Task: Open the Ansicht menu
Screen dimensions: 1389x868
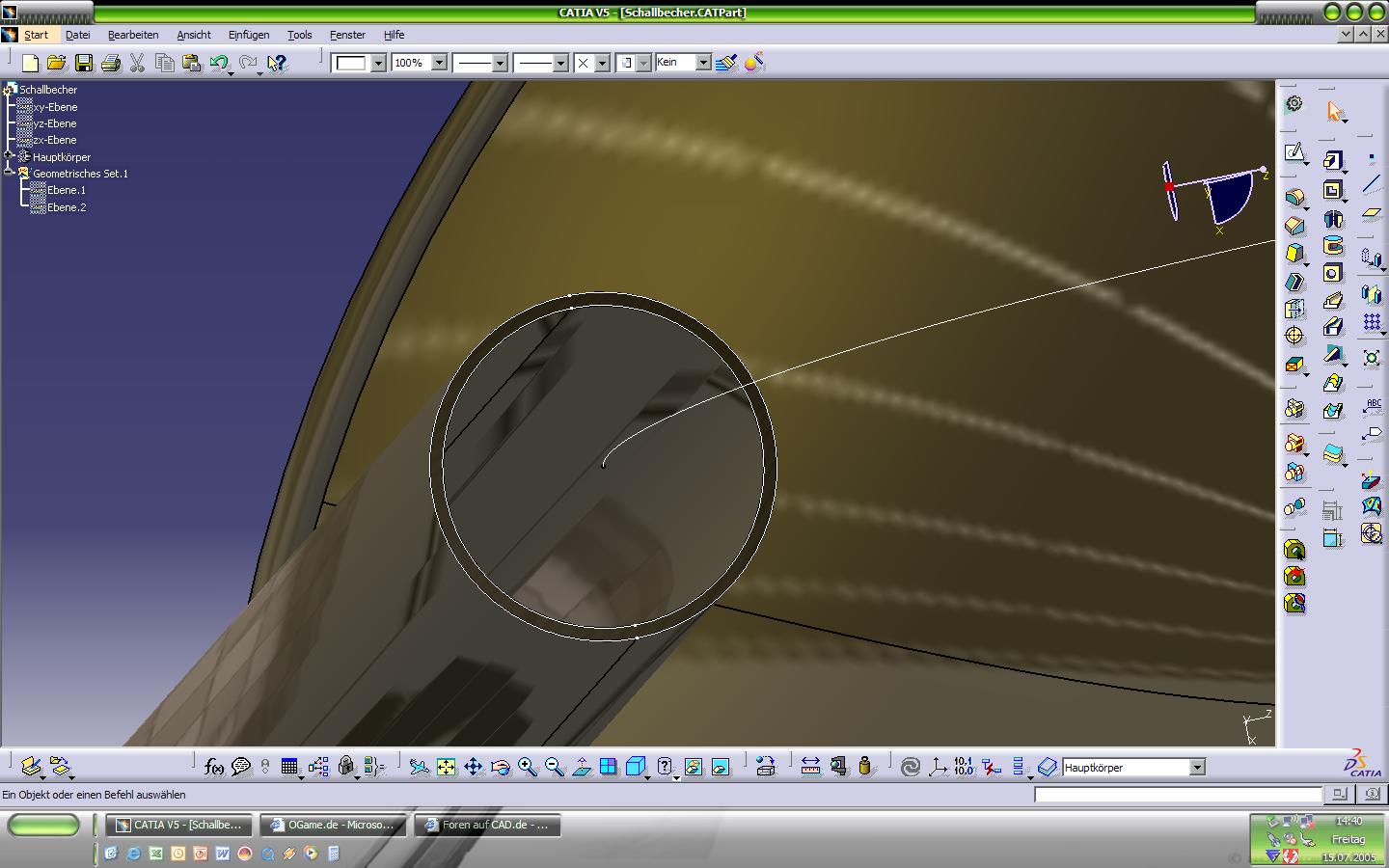Action: click(193, 35)
